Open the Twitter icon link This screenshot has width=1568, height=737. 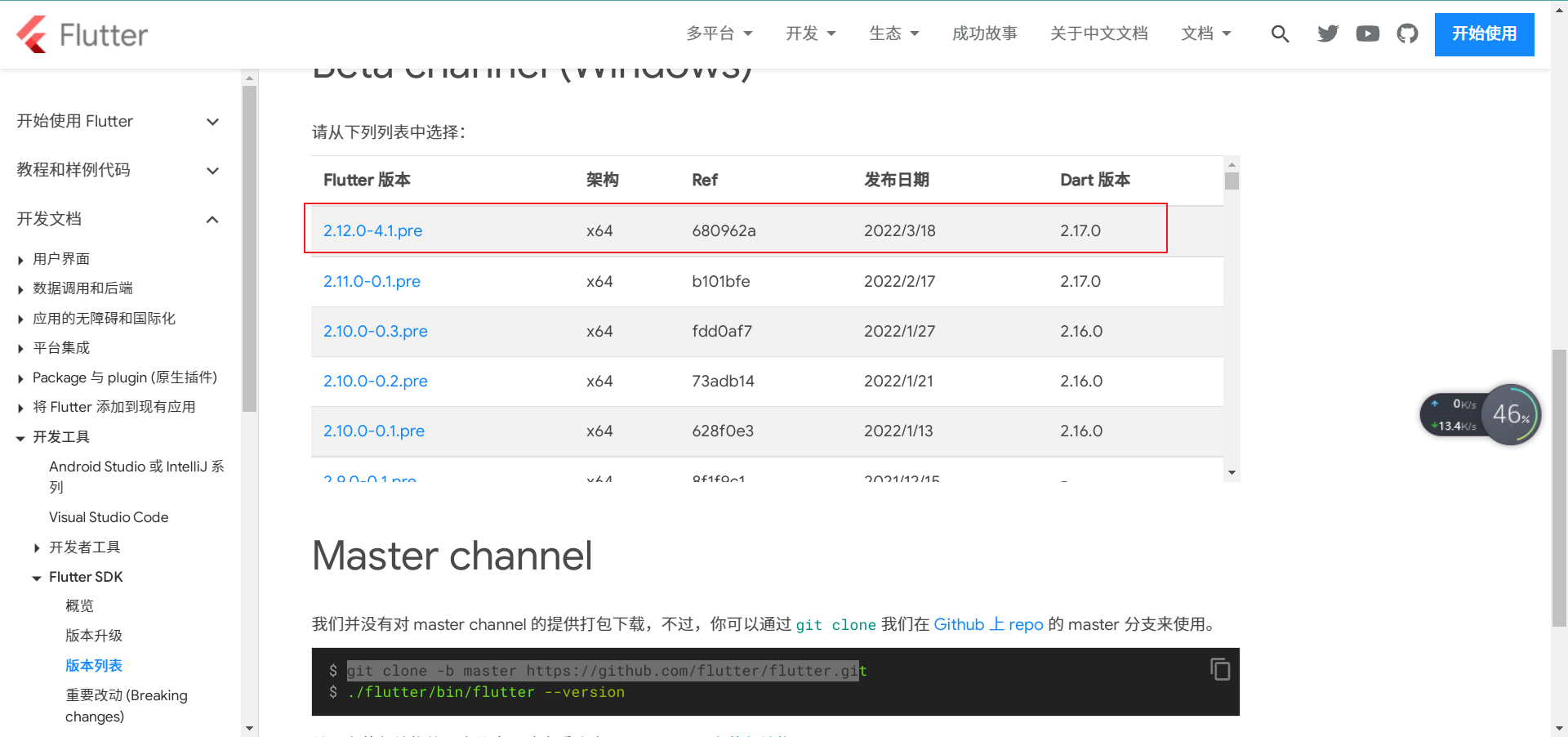click(x=1328, y=33)
